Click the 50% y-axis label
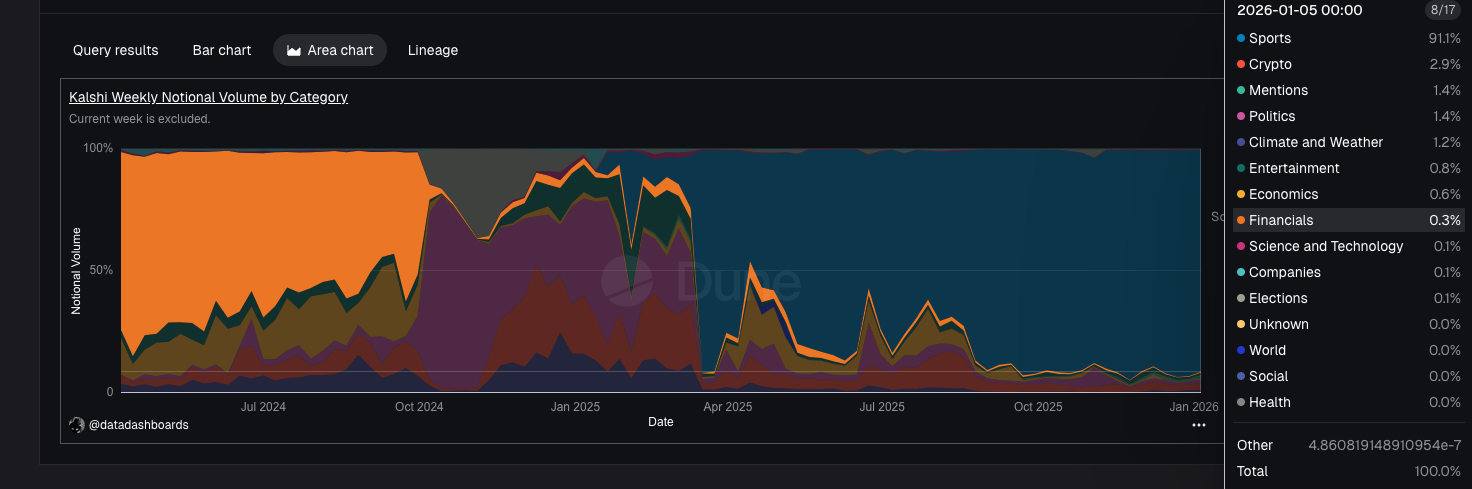 coord(102,270)
